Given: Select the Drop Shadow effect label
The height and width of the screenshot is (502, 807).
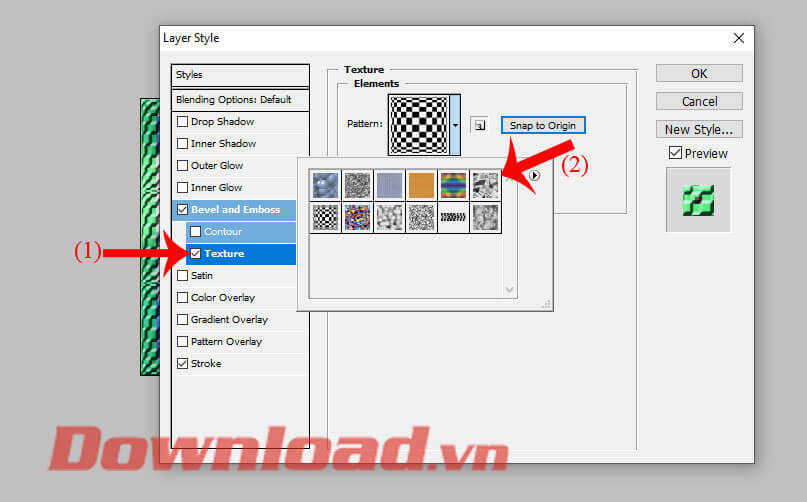Looking at the screenshot, I should 222,122.
